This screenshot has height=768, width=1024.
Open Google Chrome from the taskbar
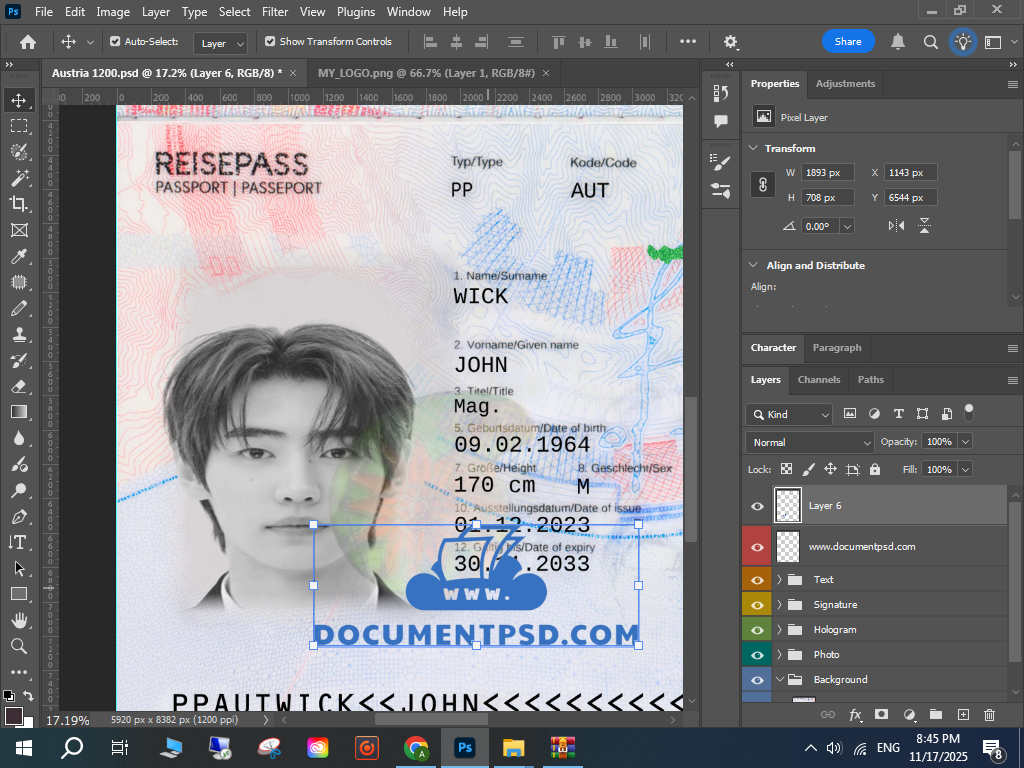point(416,747)
